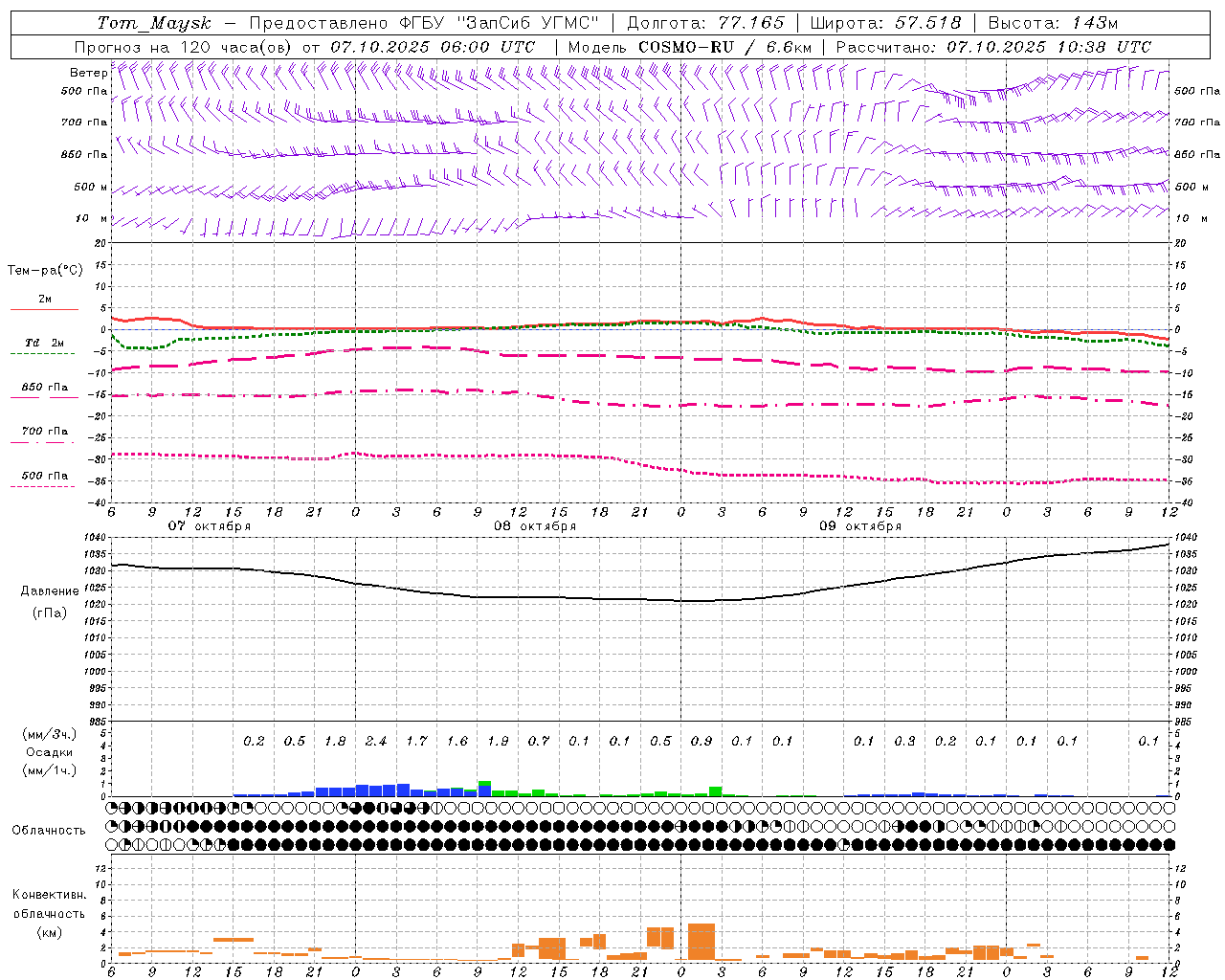Click the Тем-ра(°C) axis title
This screenshot has width=1225, height=980.
45,270
